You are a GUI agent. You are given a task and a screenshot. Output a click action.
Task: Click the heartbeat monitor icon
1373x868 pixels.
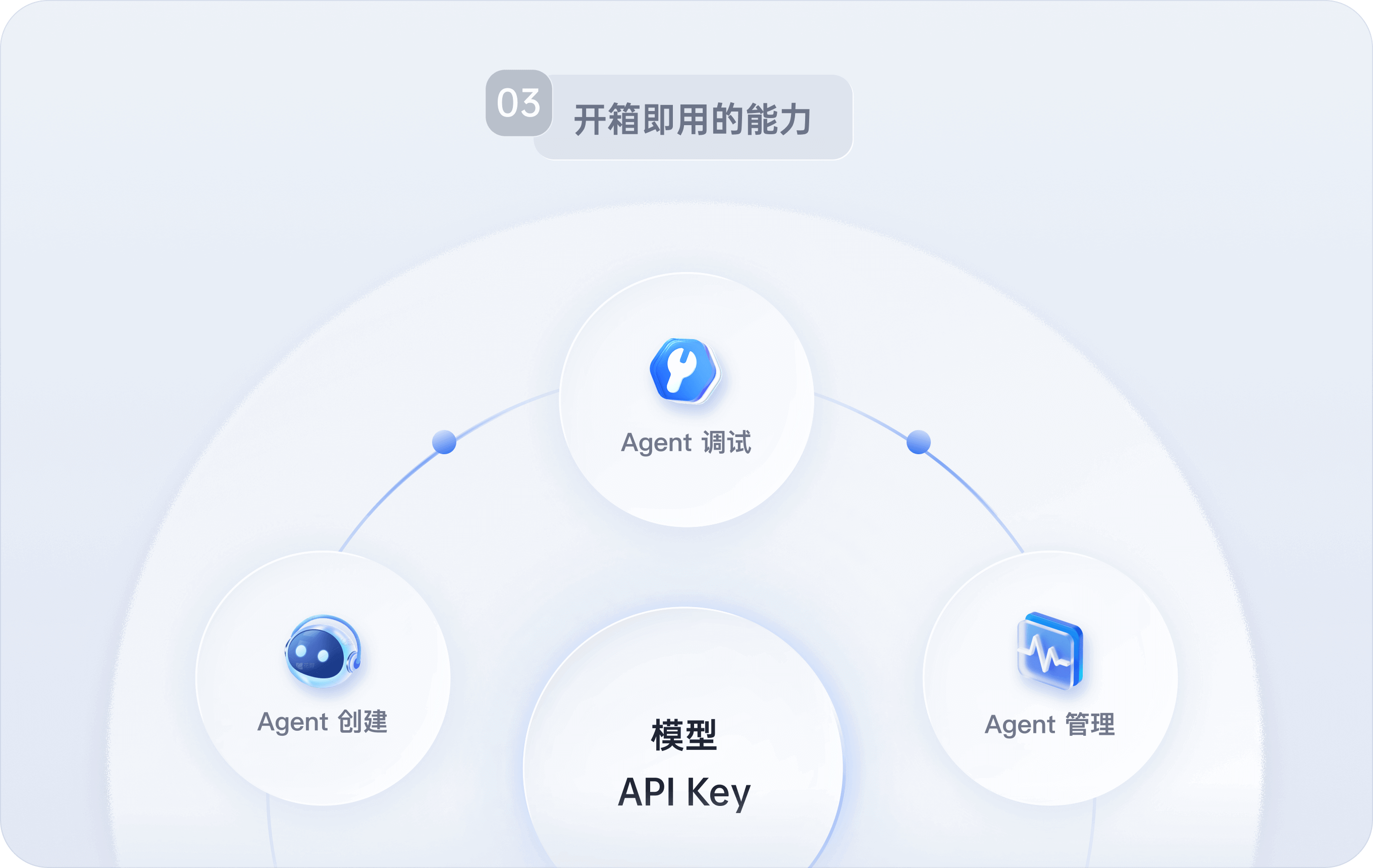[x=1050, y=650]
